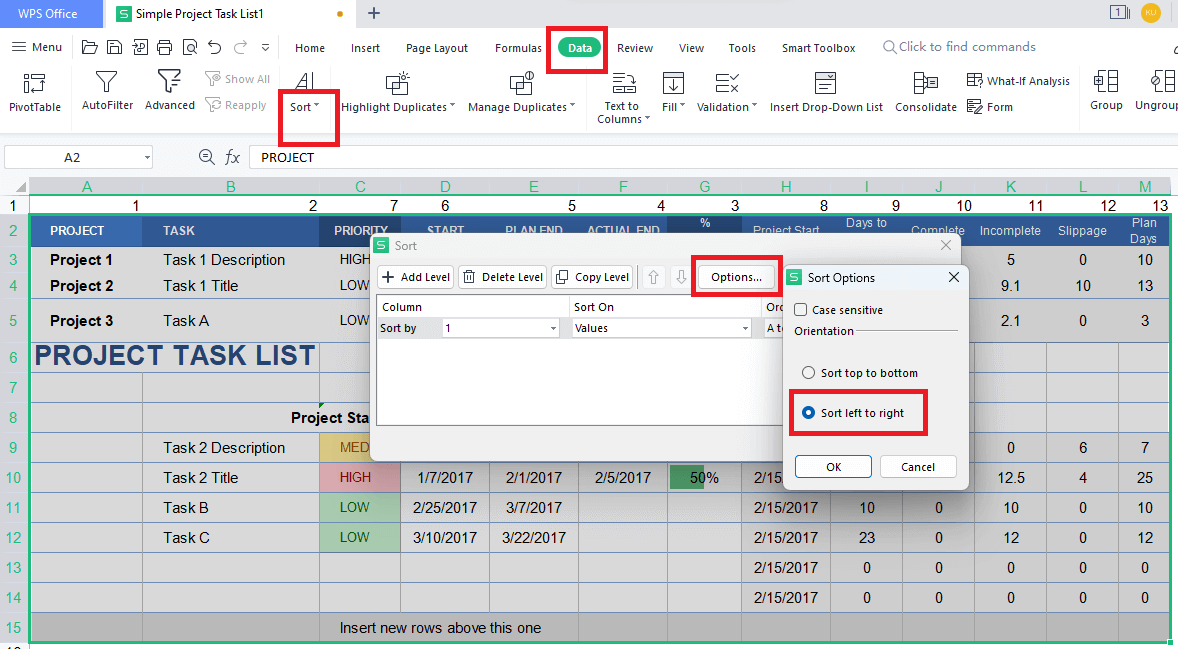Click the Name Box showing A2
Screen dimensions: 1178x649
72,158
